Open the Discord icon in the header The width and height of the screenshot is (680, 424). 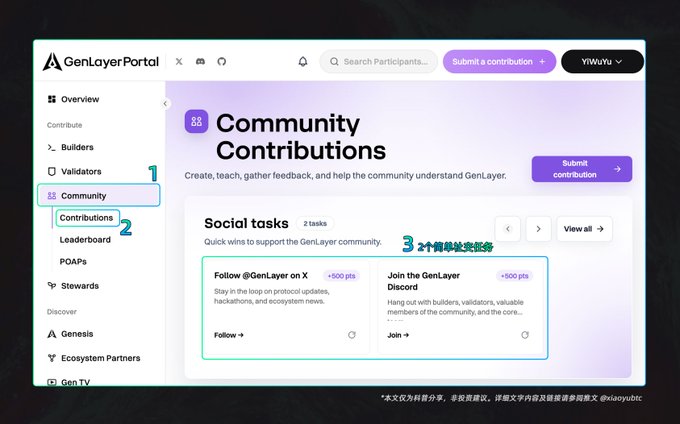tap(200, 62)
